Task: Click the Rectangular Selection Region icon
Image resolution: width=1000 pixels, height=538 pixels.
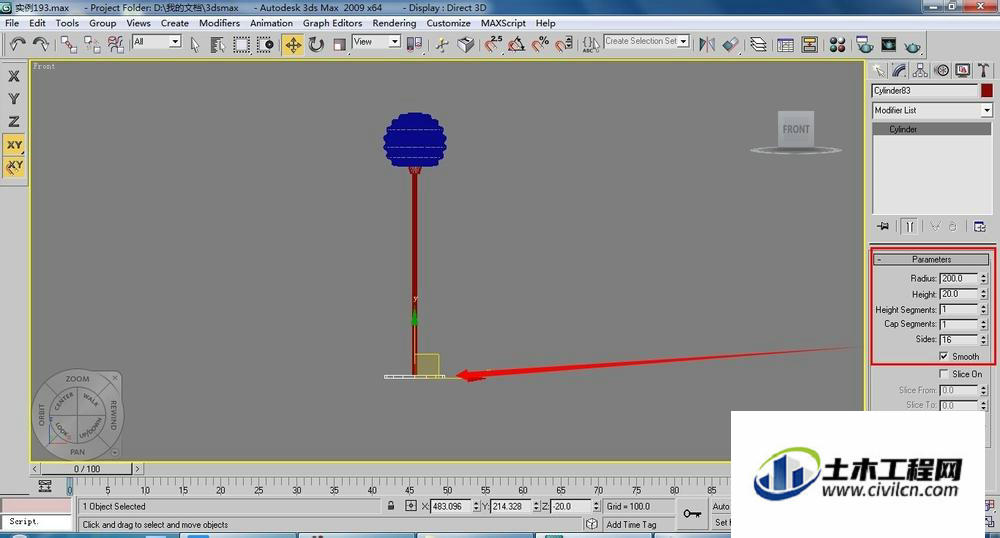Action: pos(241,45)
